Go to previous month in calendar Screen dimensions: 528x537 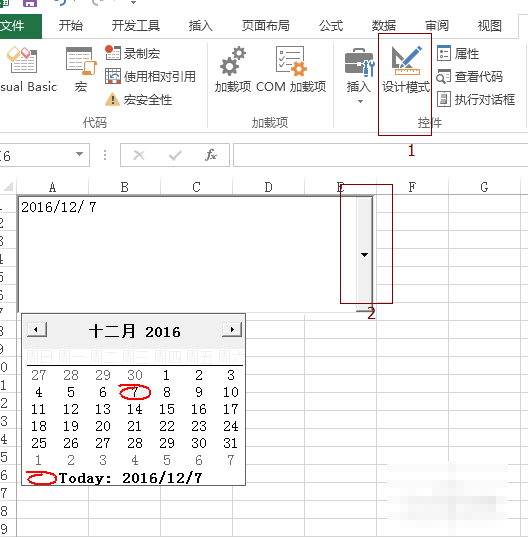37,330
